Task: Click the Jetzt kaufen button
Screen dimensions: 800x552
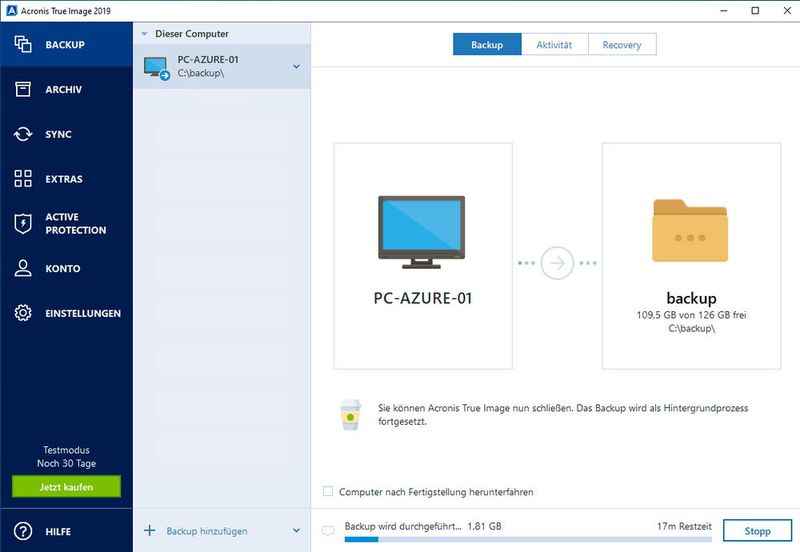Action: [66, 487]
